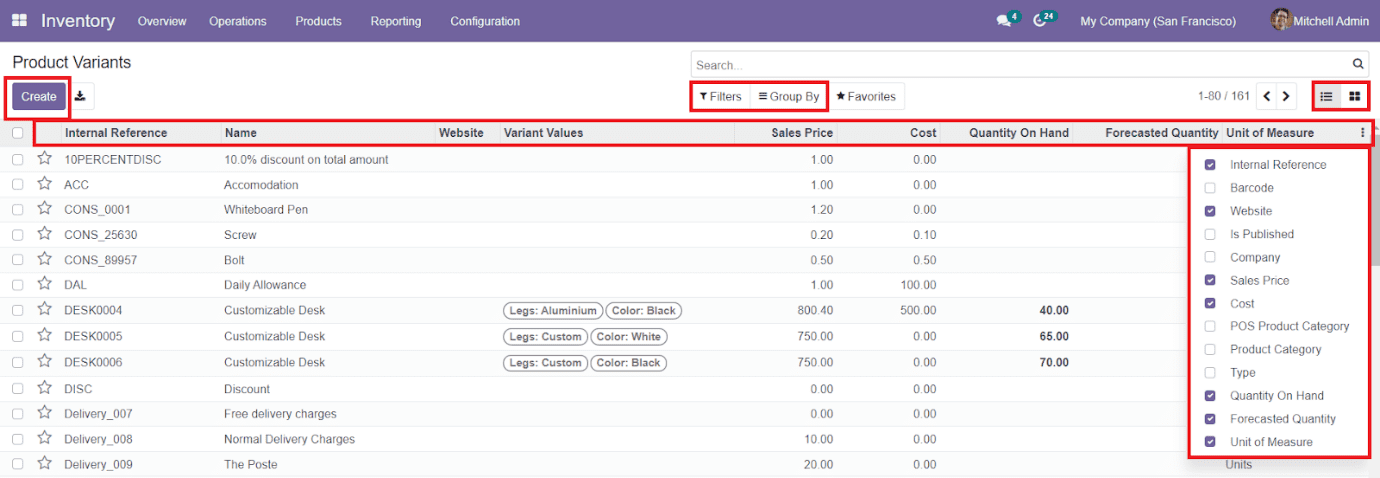Sort by Quantity On Hand header
The width and height of the screenshot is (1380, 478).
[x=1019, y=133]
